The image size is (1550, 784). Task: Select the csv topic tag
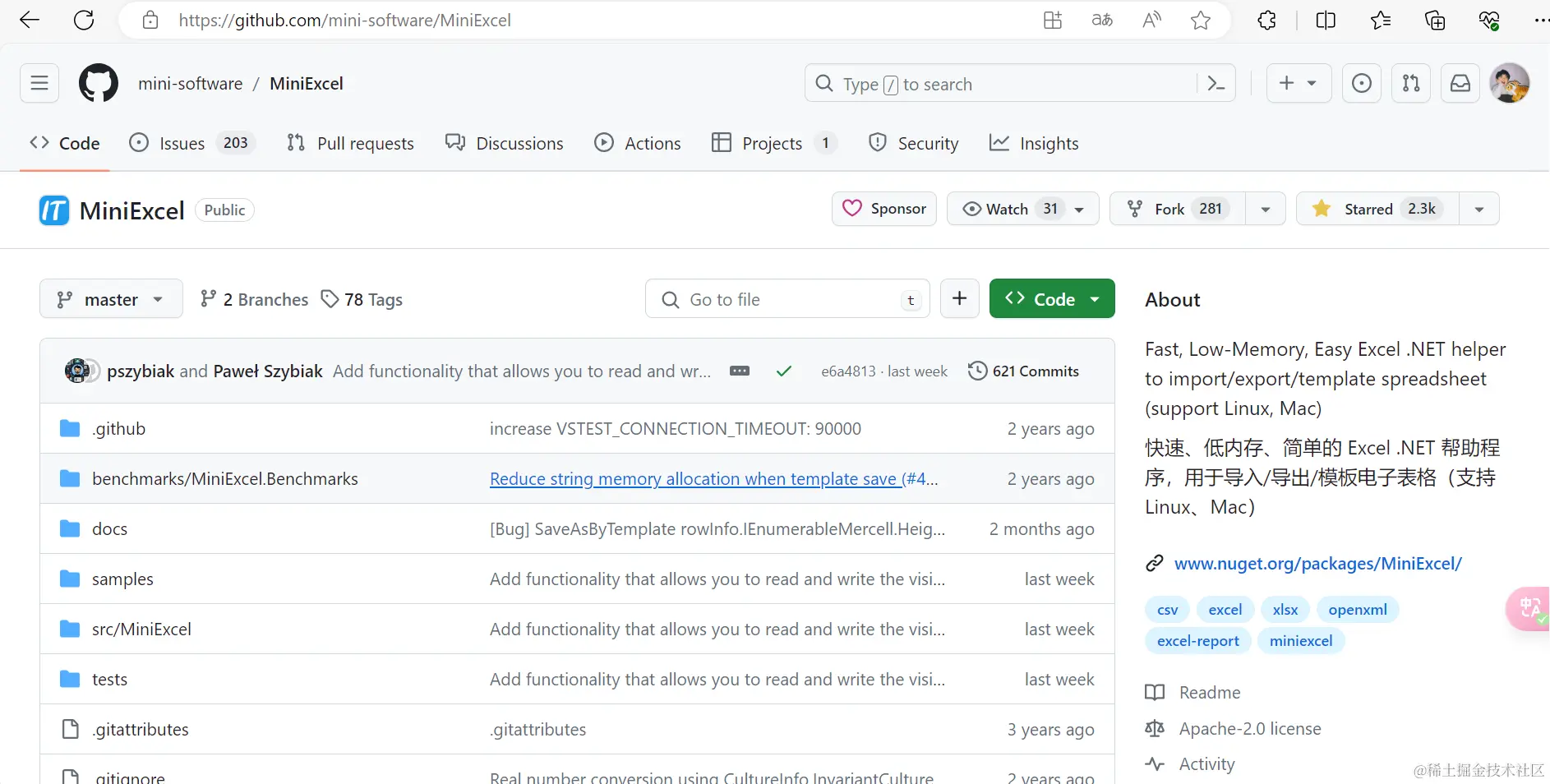[1167, 610]
